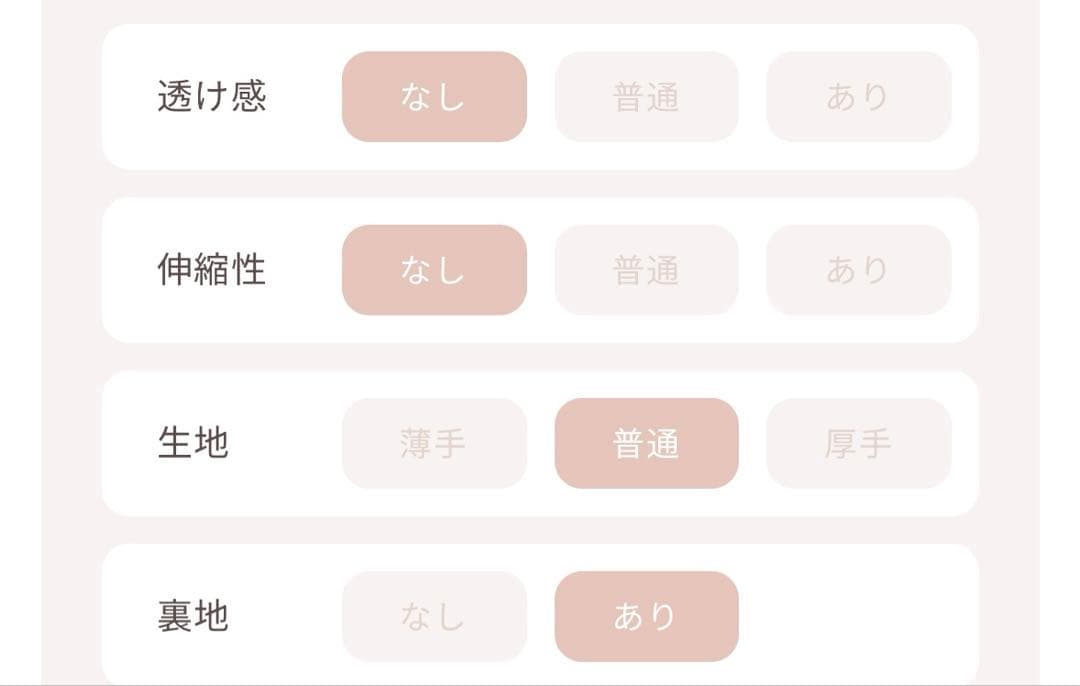Enable あり for 伸縮性 stretchiness
1080x686 pixels.
pyautogui.click(x=859, y=270)
